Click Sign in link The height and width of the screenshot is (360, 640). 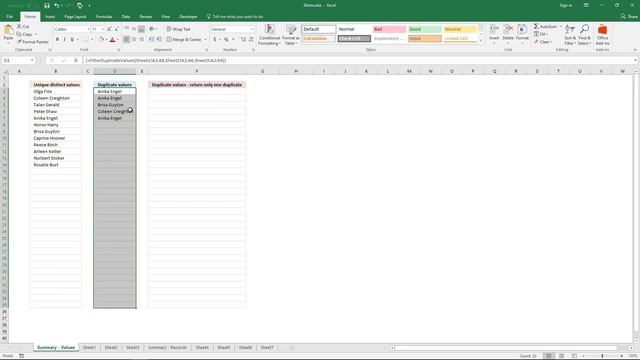click(x=566, y=5)
